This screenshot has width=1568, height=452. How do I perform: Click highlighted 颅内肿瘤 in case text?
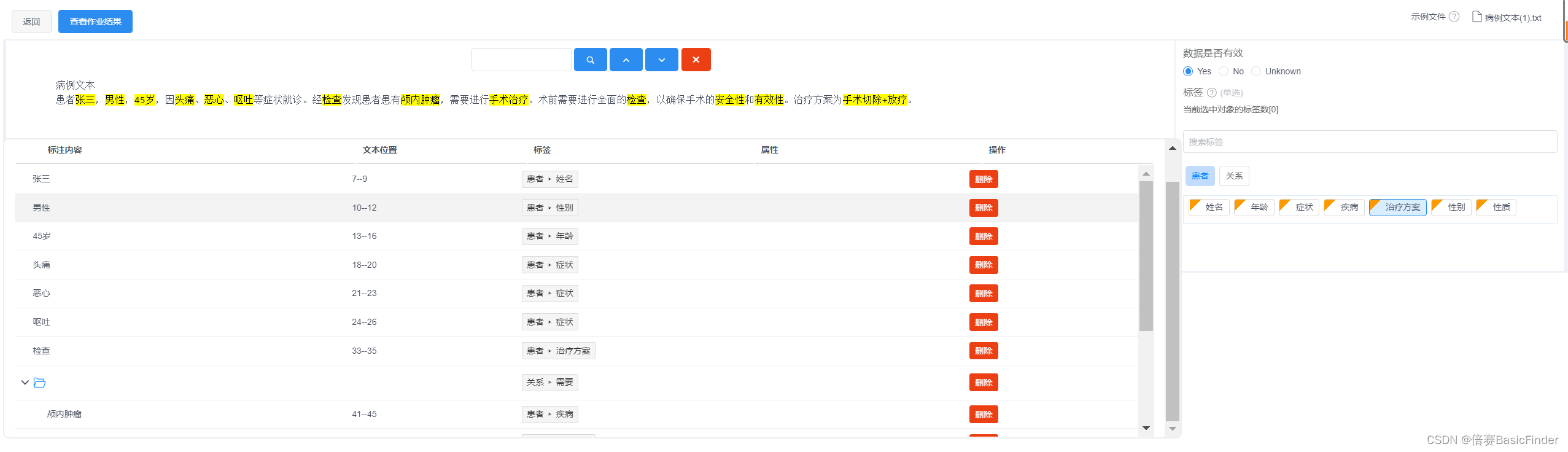(421, 99)
